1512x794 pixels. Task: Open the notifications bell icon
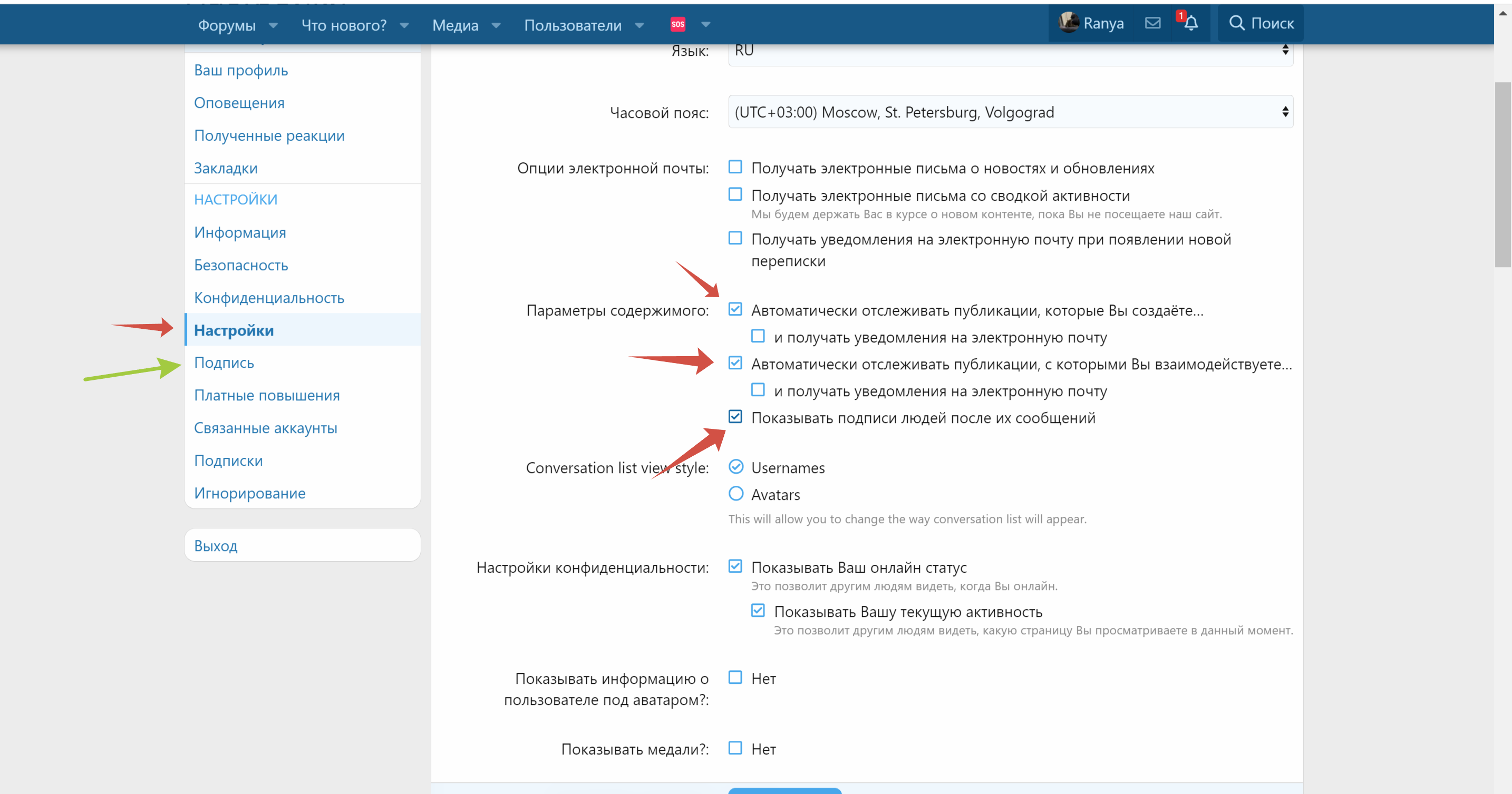pos(1190,24)
